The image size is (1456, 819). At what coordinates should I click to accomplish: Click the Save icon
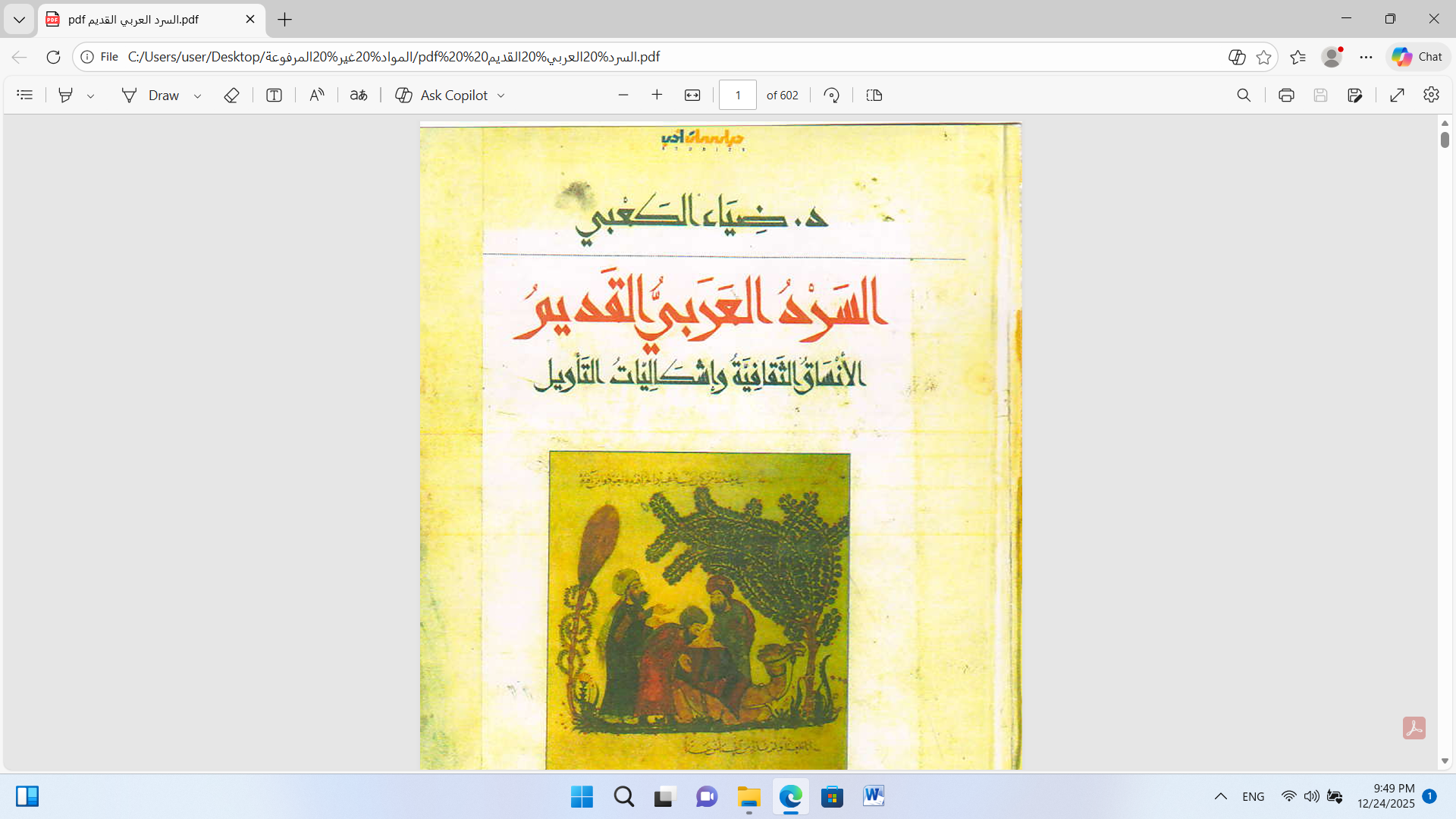click(1320, 95)
